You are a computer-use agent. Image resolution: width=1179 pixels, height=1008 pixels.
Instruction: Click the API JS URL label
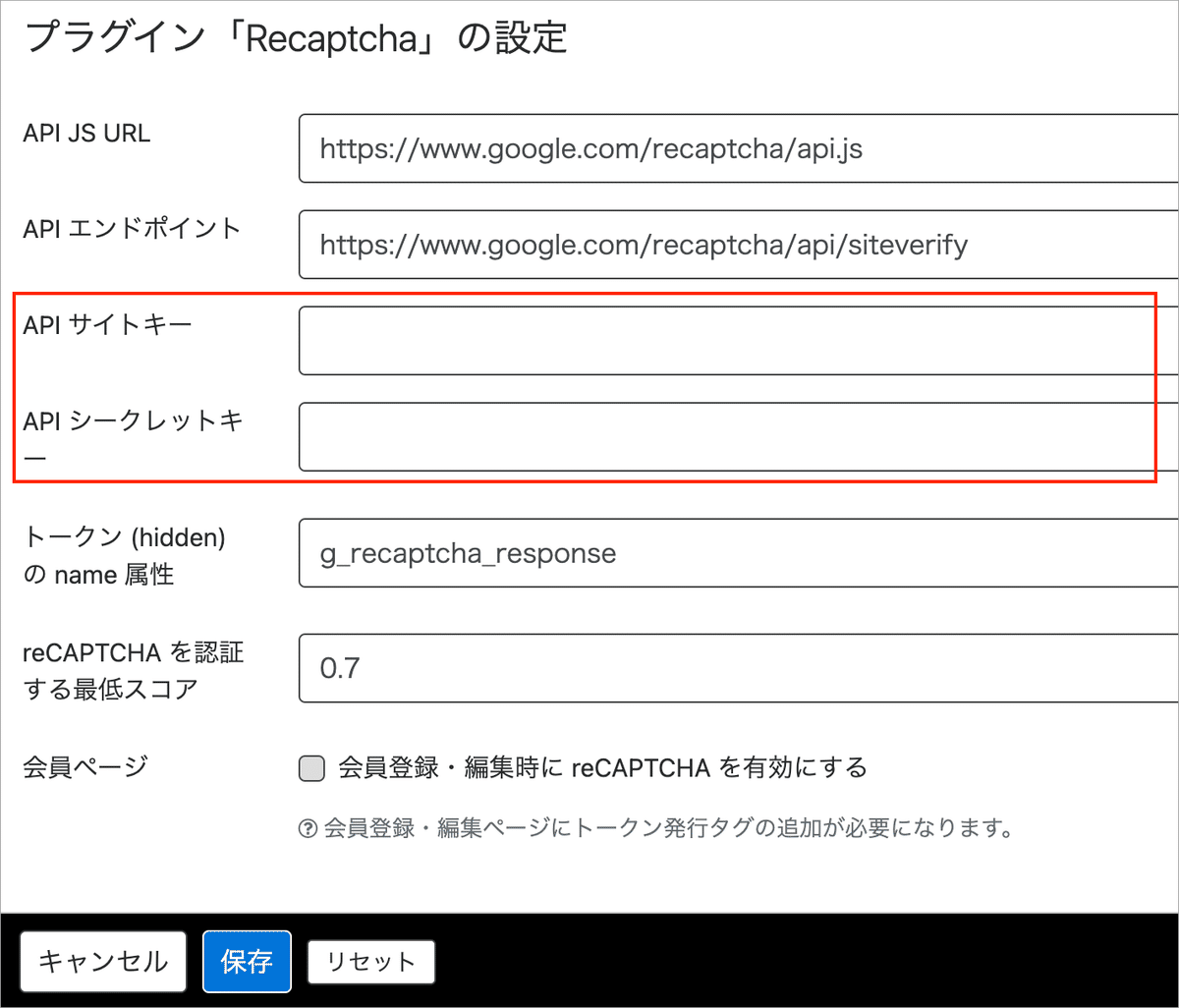[86, 133]
